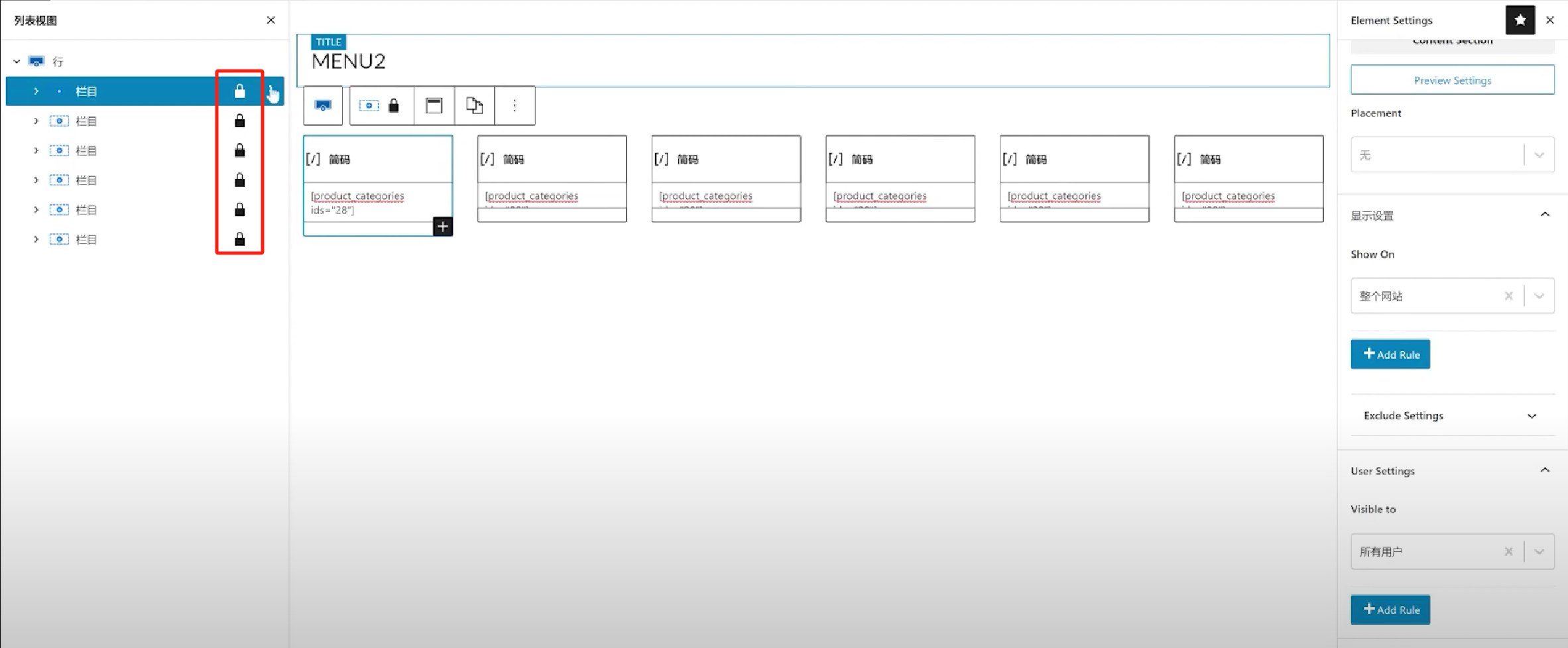Clear the 整个网站 Show On selection
The width and height of the screenshot is (1568, 648).
point(1509,296)
